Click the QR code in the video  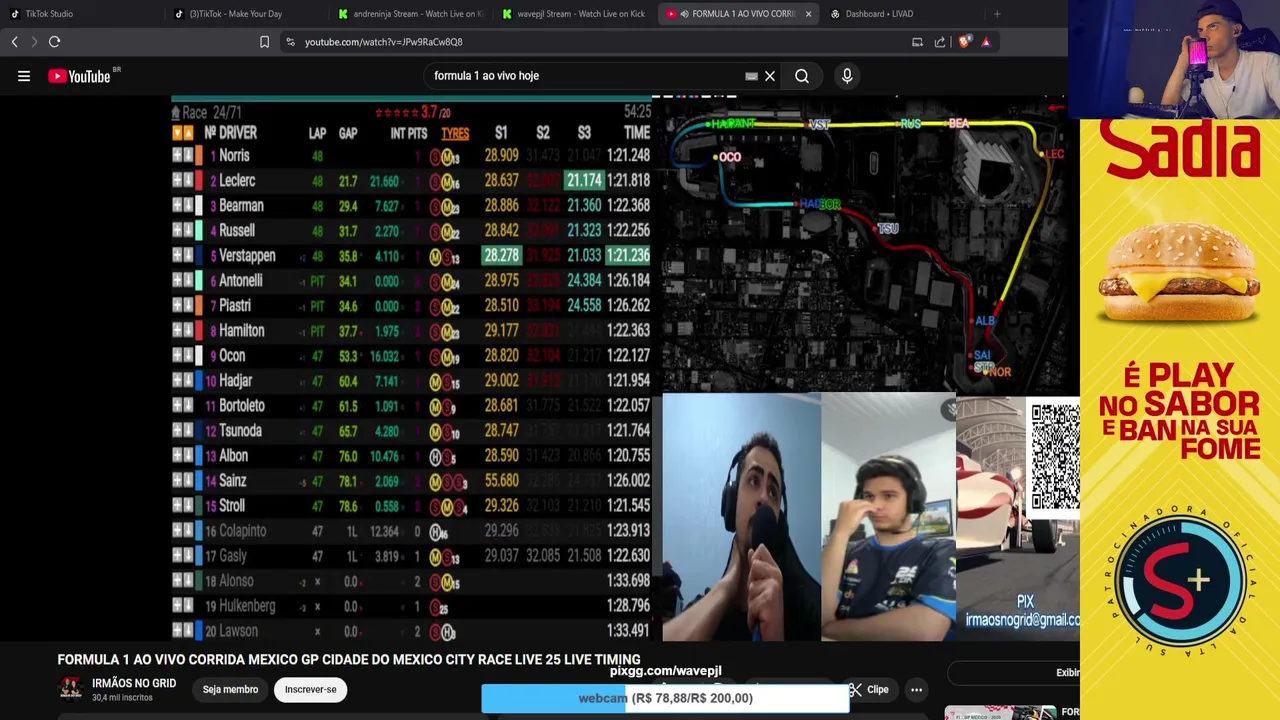click(1054, 457)
